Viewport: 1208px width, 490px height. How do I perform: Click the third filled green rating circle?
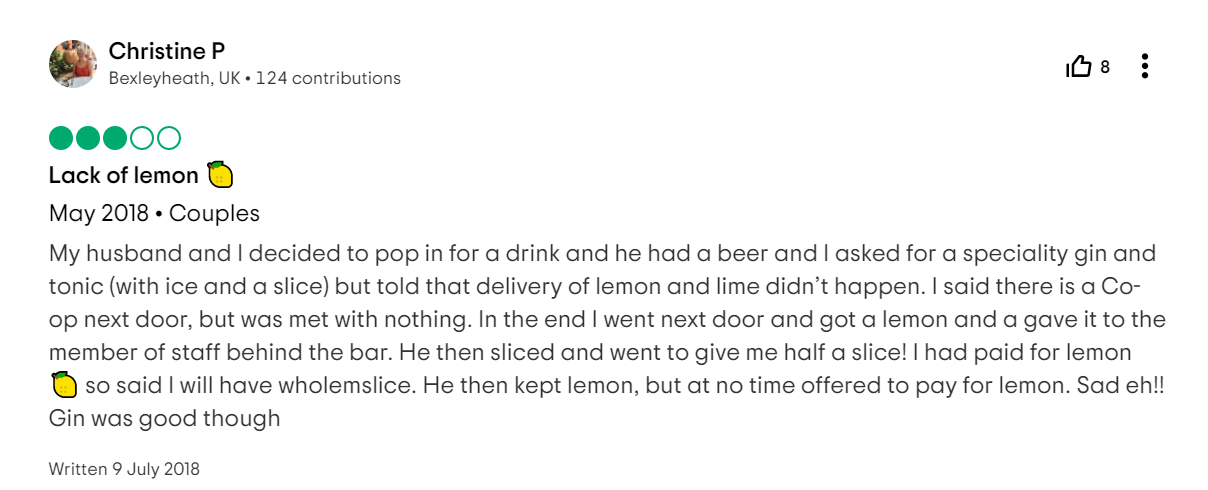pyautogui.click(x=115, y=138)
